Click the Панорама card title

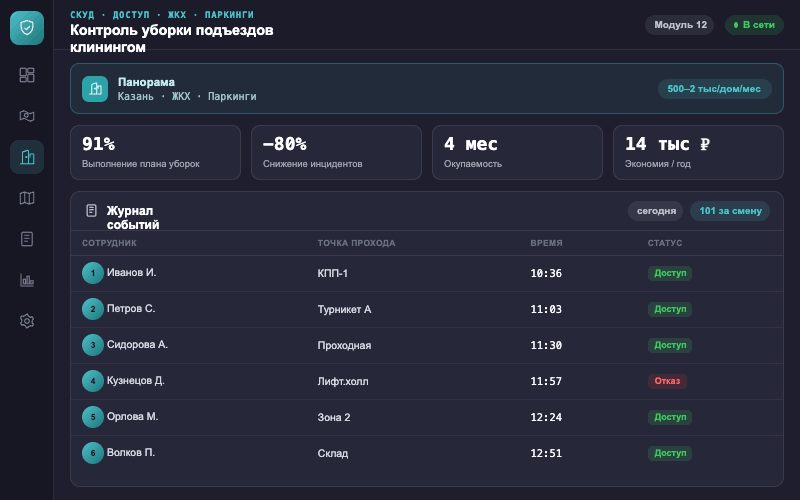(x=146, y=82)
